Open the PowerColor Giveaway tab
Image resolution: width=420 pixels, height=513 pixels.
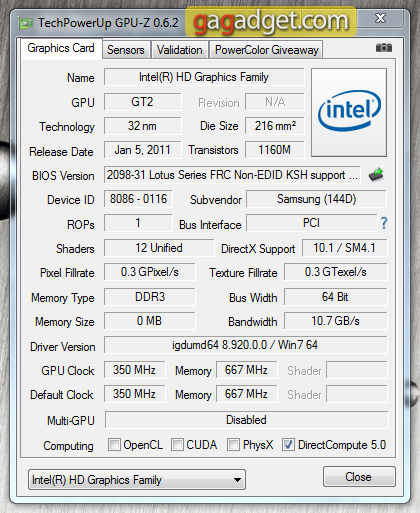(267, 50)
